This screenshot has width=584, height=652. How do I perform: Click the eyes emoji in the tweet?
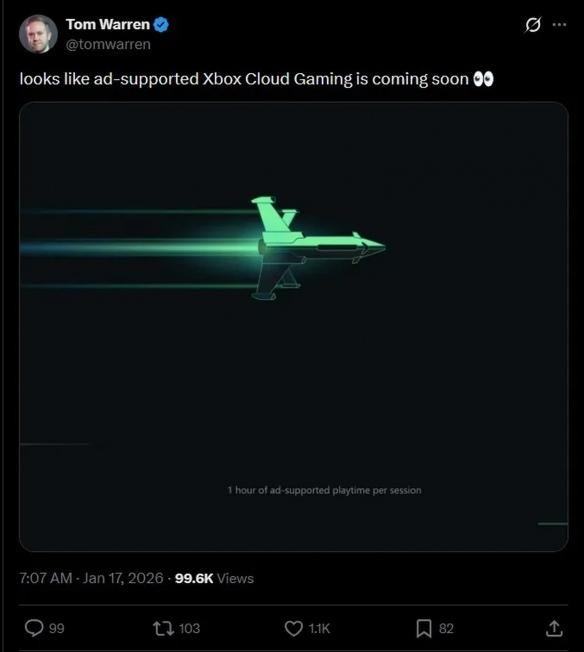click(x=484, y=79)
